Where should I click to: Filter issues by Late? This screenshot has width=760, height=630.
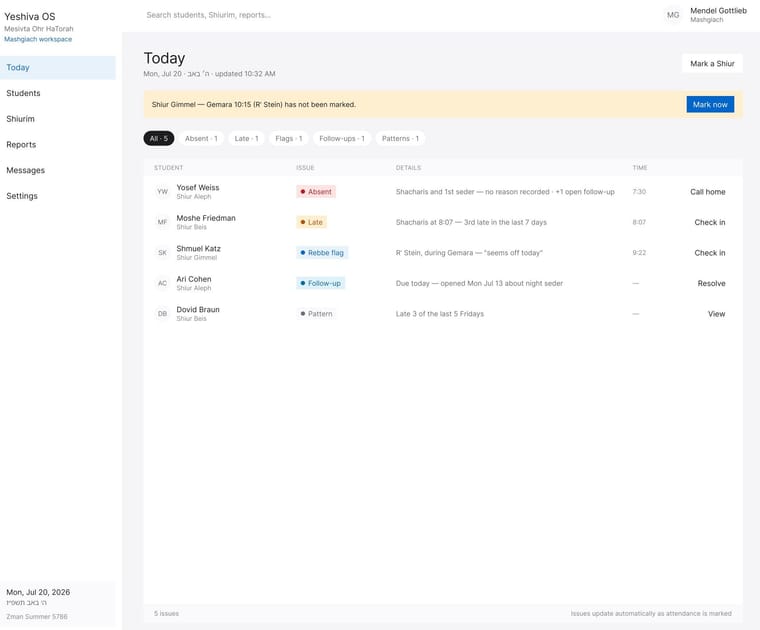tap(246, 139)
